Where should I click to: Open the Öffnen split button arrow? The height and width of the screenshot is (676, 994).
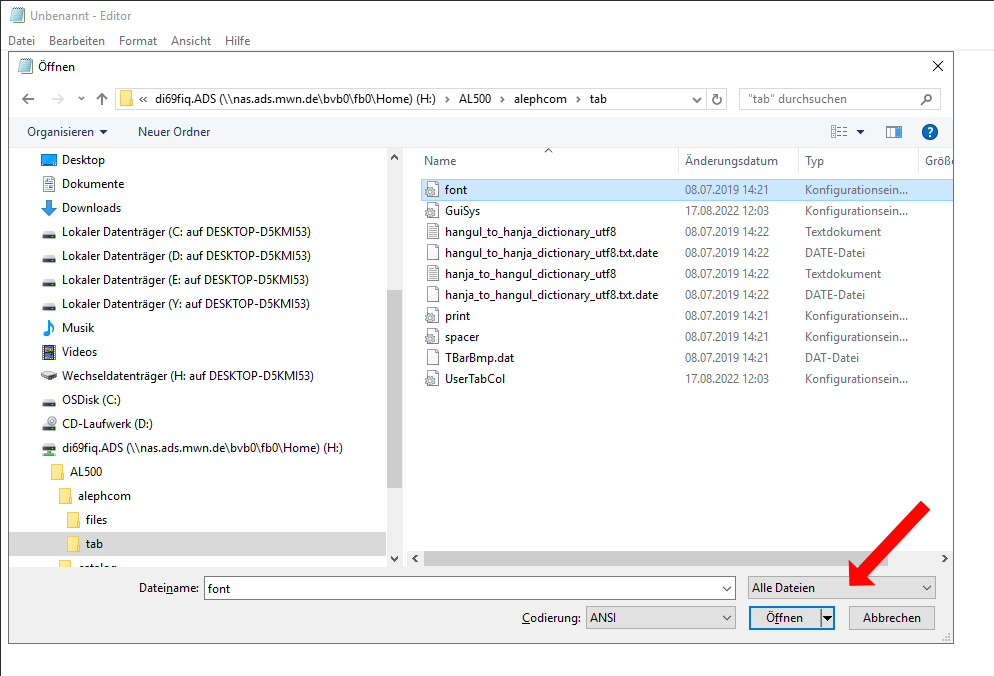827,618
